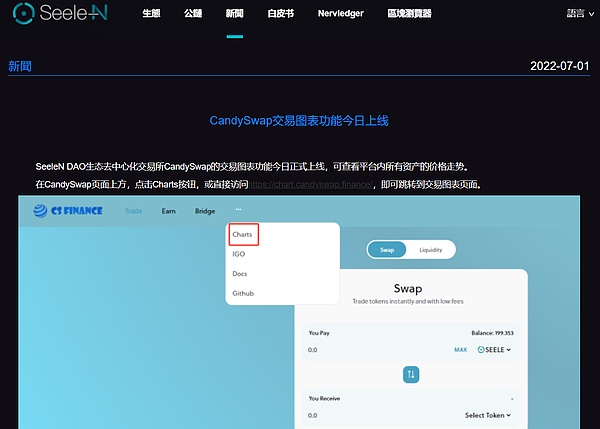600x429 pixels.
Task: Open the 生態 menu item
Action: click(x=151, y=13)
